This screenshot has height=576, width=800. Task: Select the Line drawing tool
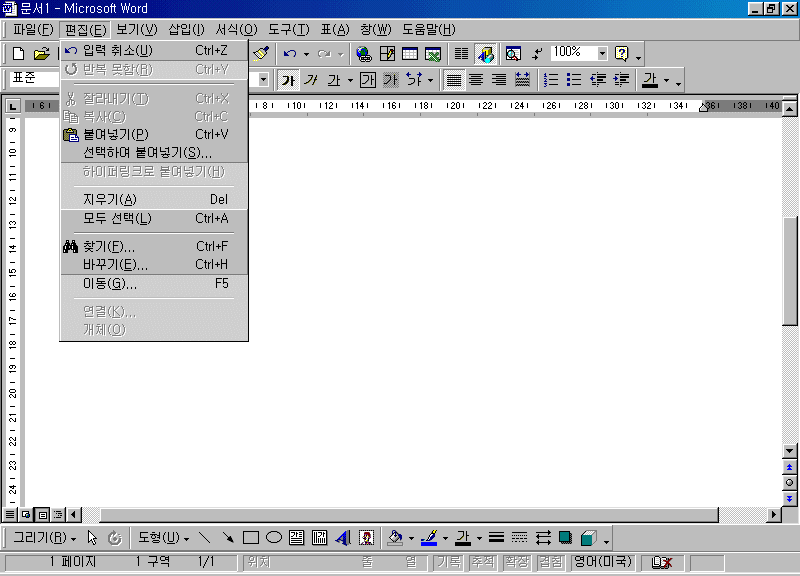click(x=205, y=538)
